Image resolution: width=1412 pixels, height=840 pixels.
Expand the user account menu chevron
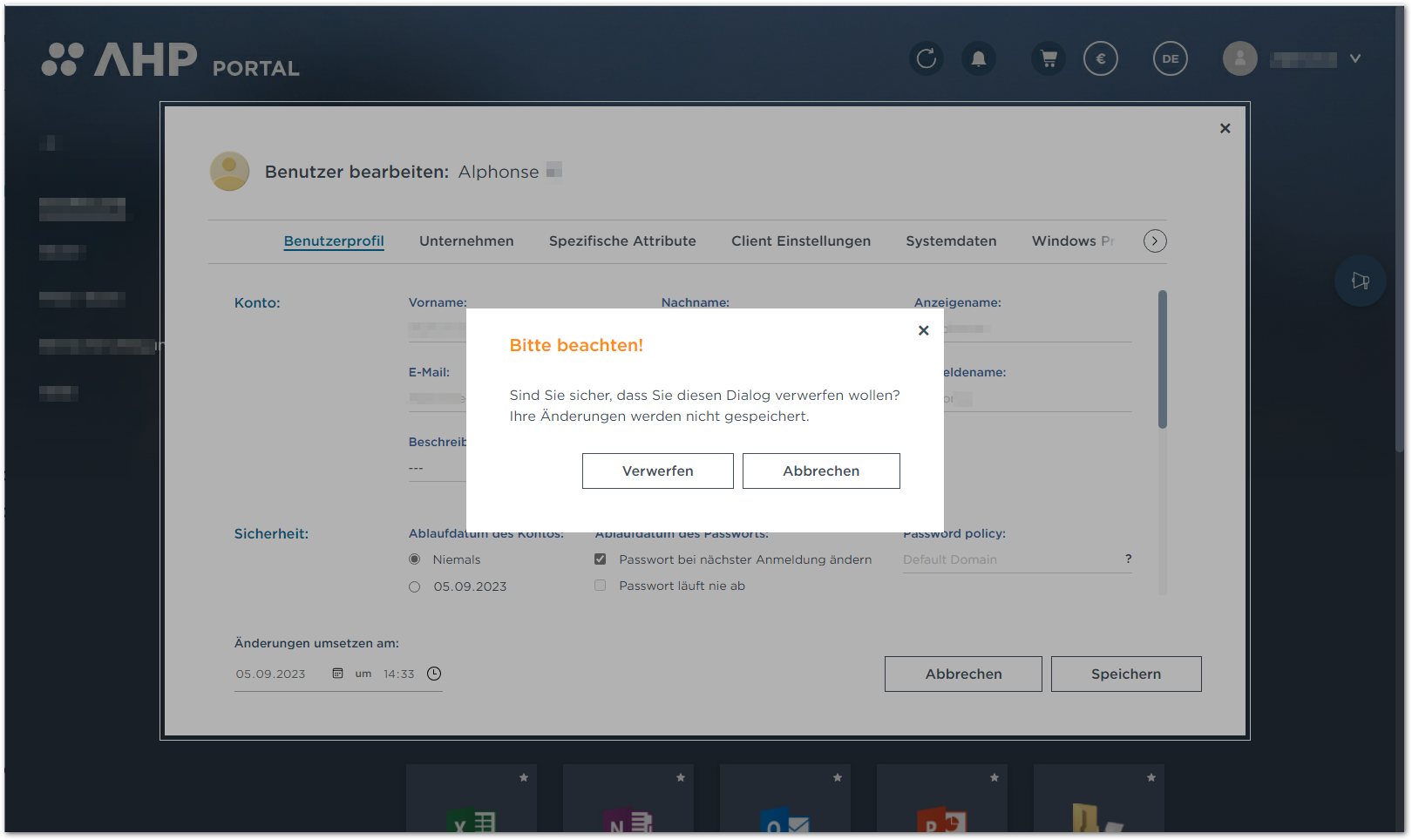(x=1355, y=58)
